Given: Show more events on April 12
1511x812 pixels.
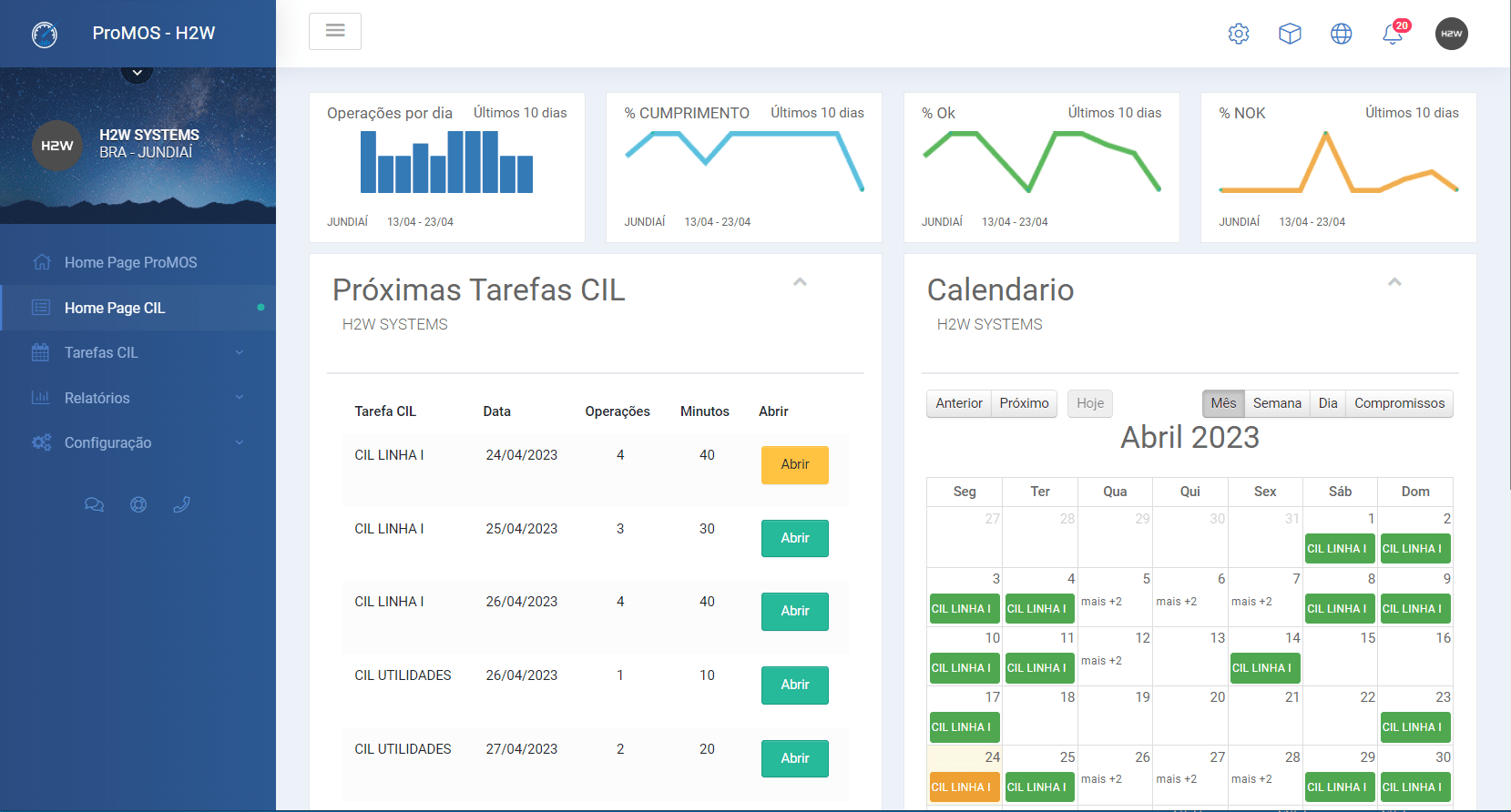Looking at the screenshot, I should (x=1101, y=661).
